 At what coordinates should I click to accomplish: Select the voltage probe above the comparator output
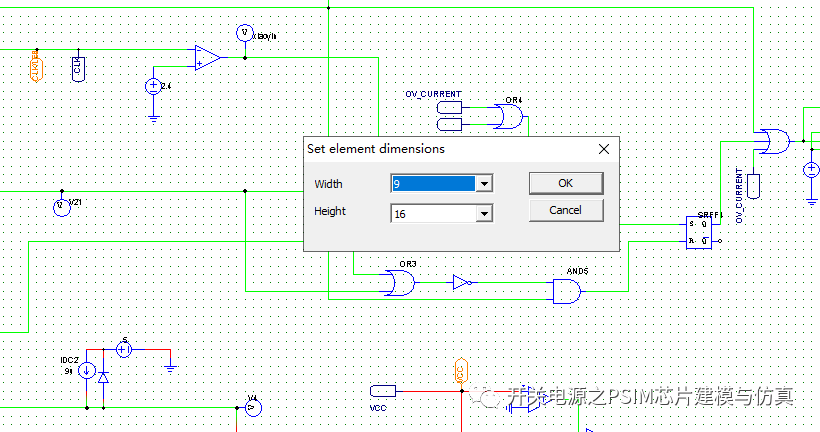point(245,33)
